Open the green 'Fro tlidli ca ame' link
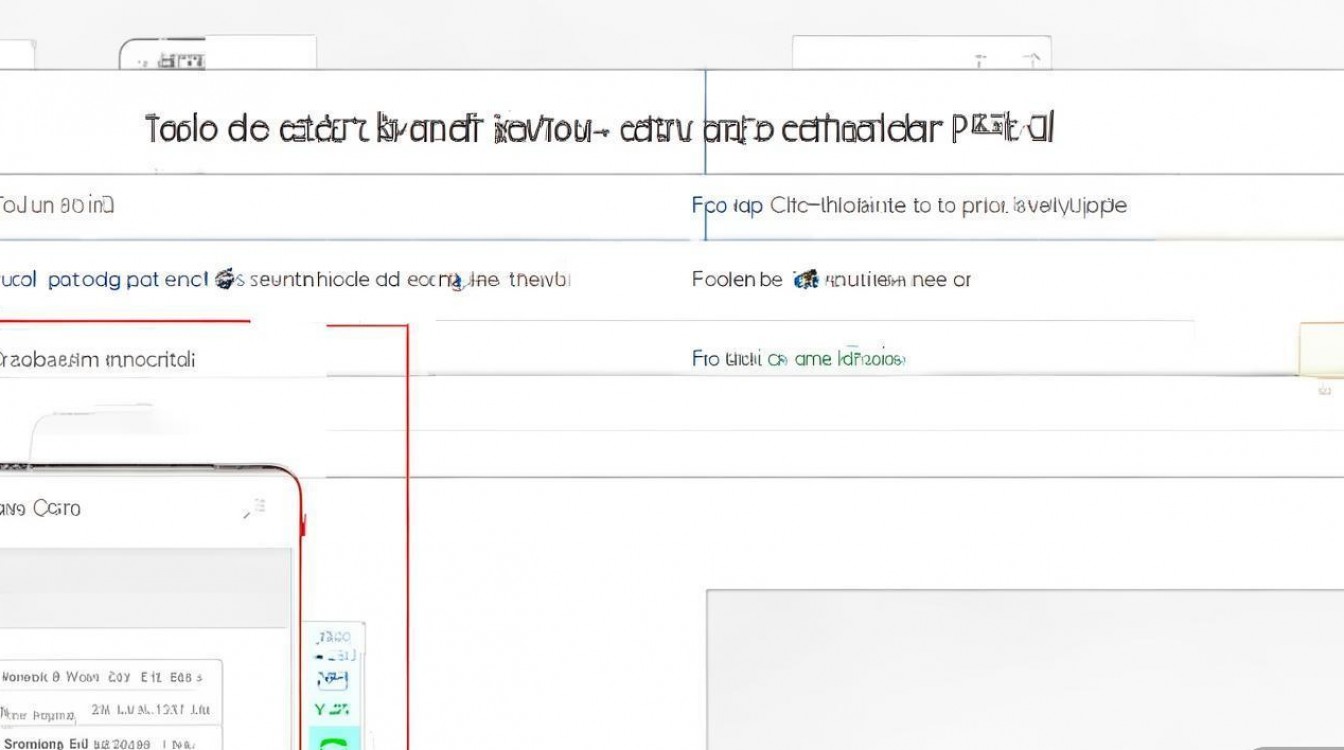 pos(798,358)
